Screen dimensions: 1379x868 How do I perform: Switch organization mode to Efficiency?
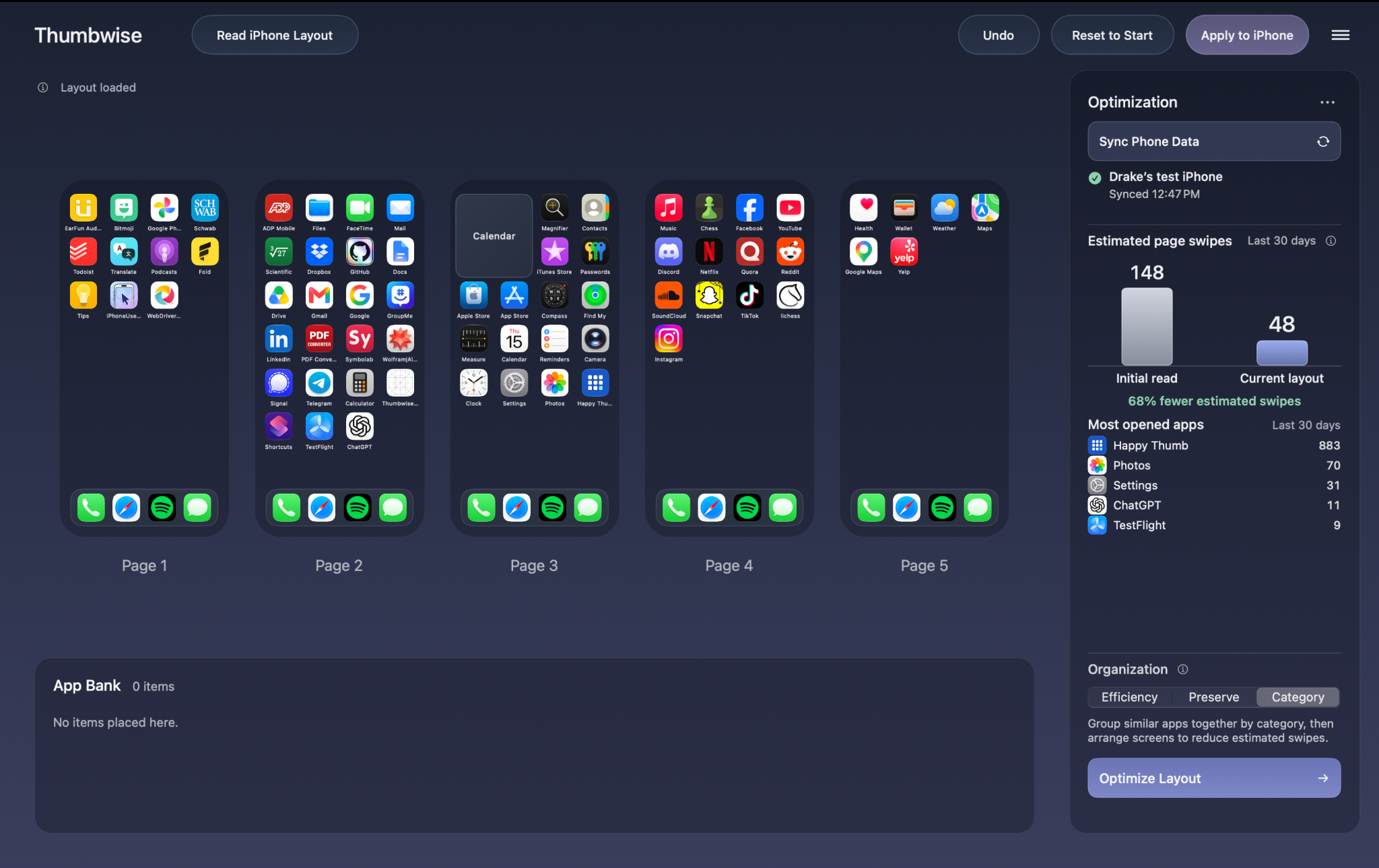tap(1130, 697)
